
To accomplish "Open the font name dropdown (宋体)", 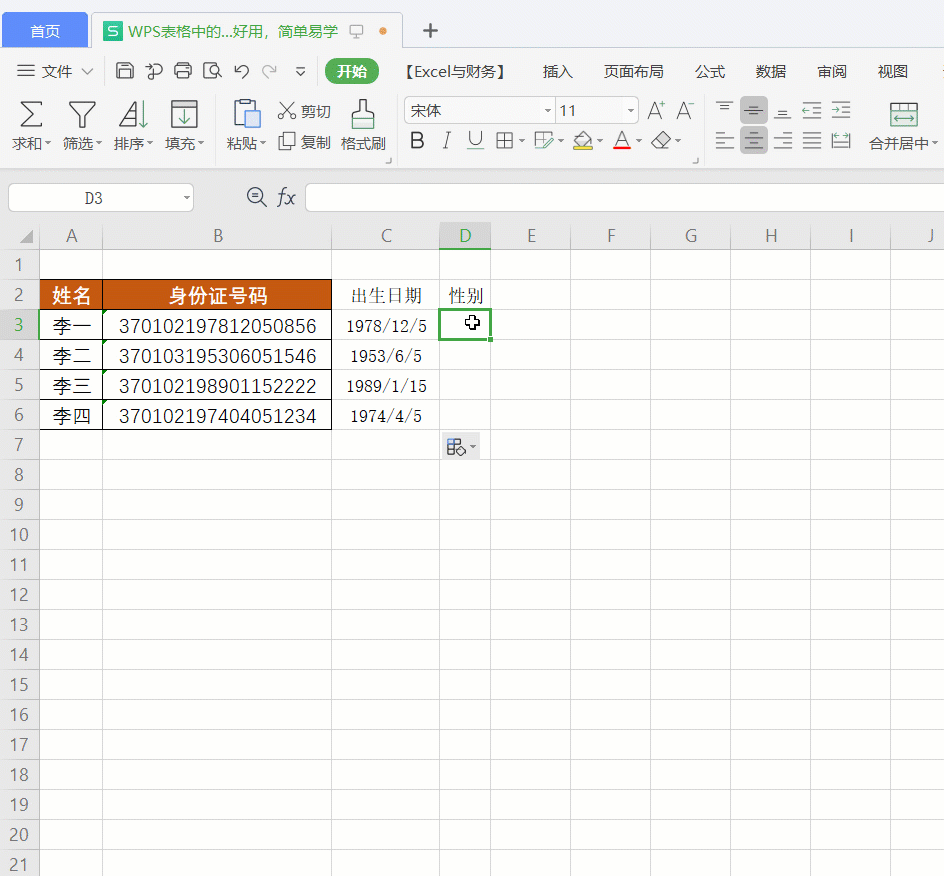I will (547, 111).
